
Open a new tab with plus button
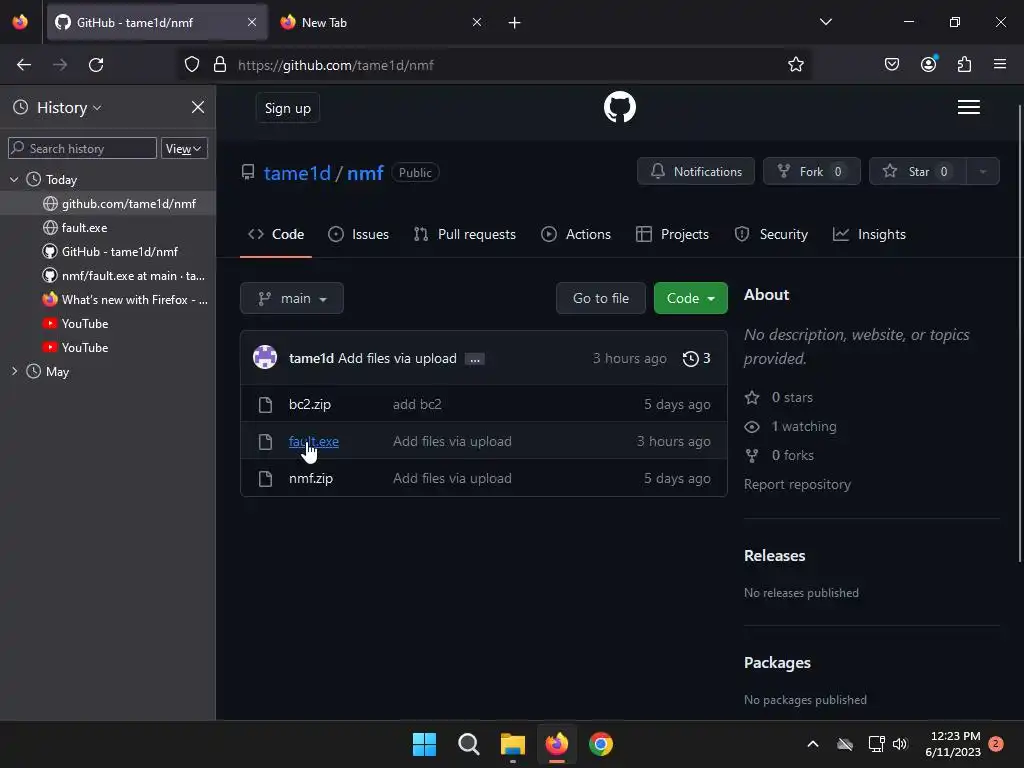pyautogui.click(x=515, y=23)
